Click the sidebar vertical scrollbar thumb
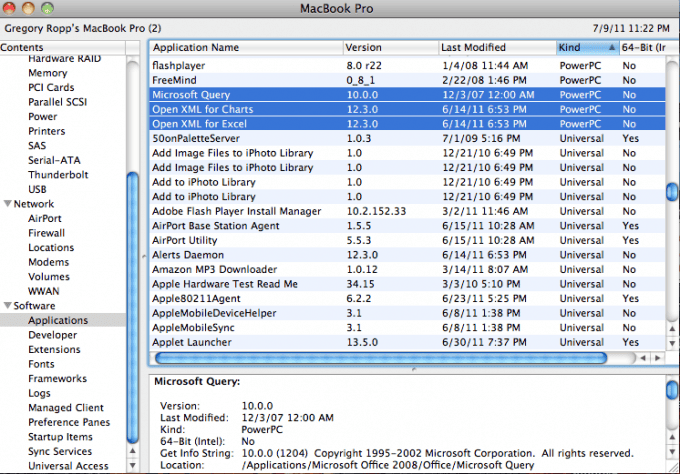Image resolution: width=680 pixels, height=474 pixels. pos(133,308)
